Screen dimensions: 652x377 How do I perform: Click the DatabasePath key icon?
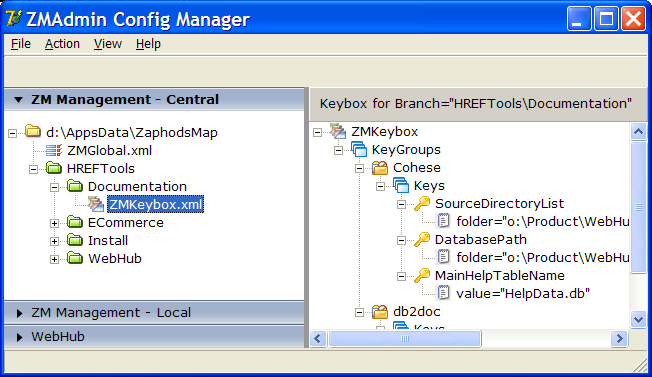coord(422,239)
